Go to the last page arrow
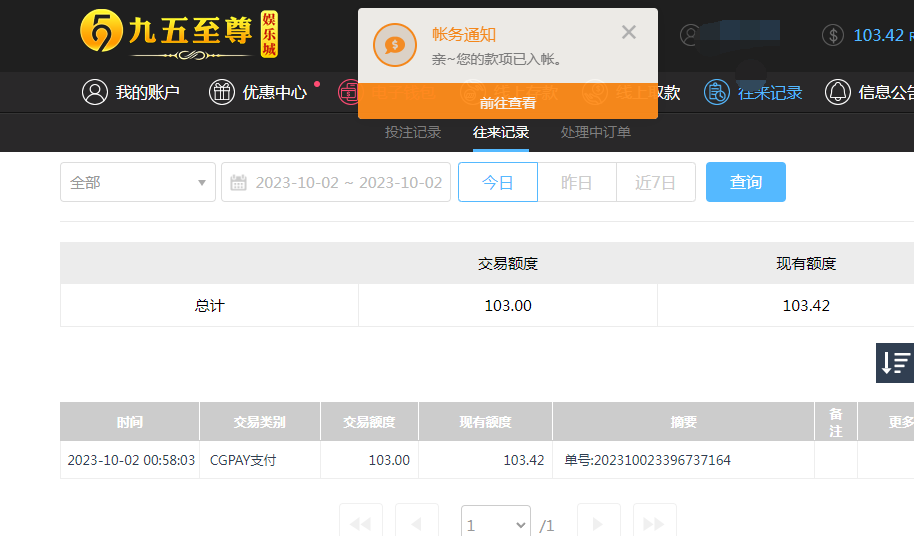914x536 pixels. coord(654,524)
